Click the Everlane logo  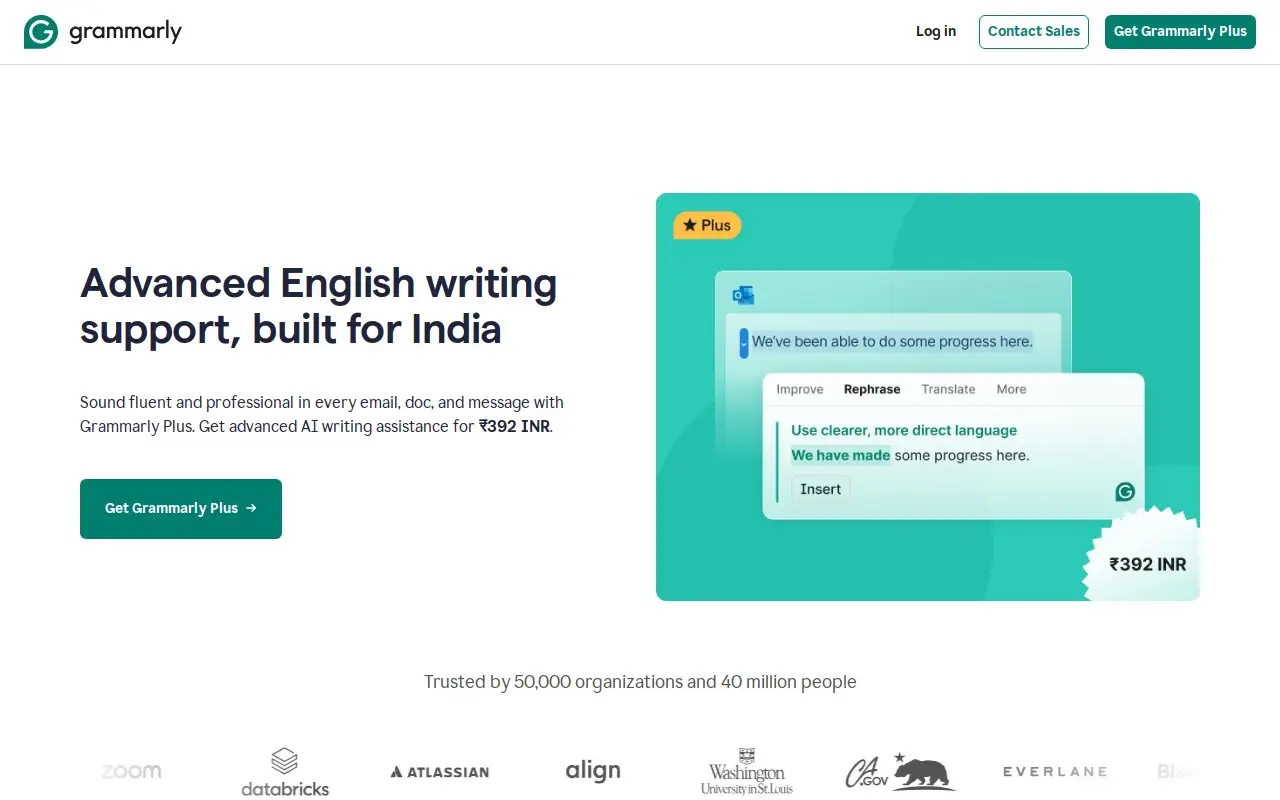(1055, 771)
